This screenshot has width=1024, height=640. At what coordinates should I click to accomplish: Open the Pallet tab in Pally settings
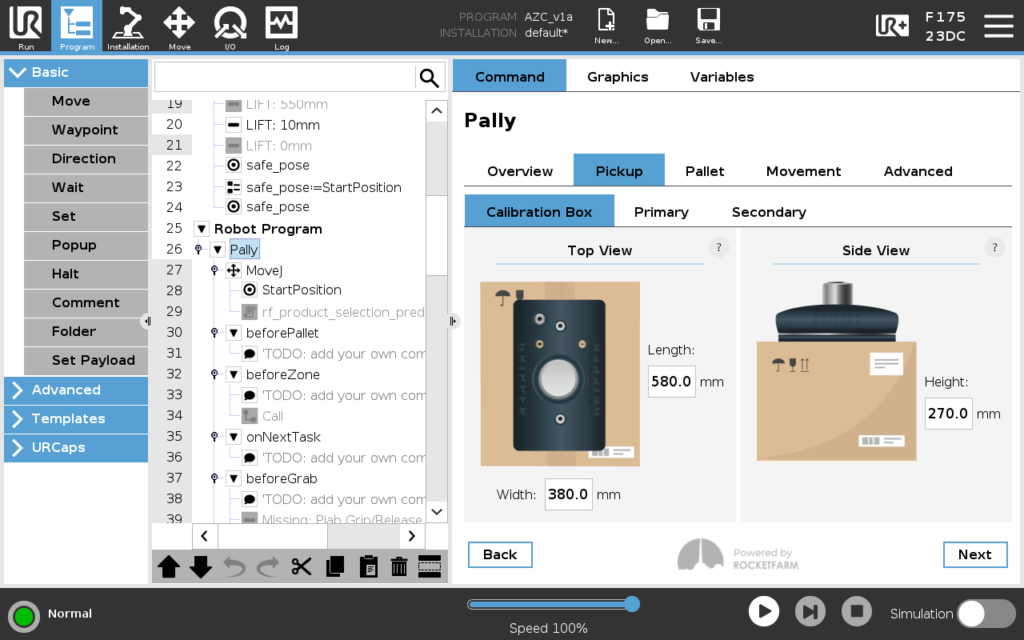704,170
